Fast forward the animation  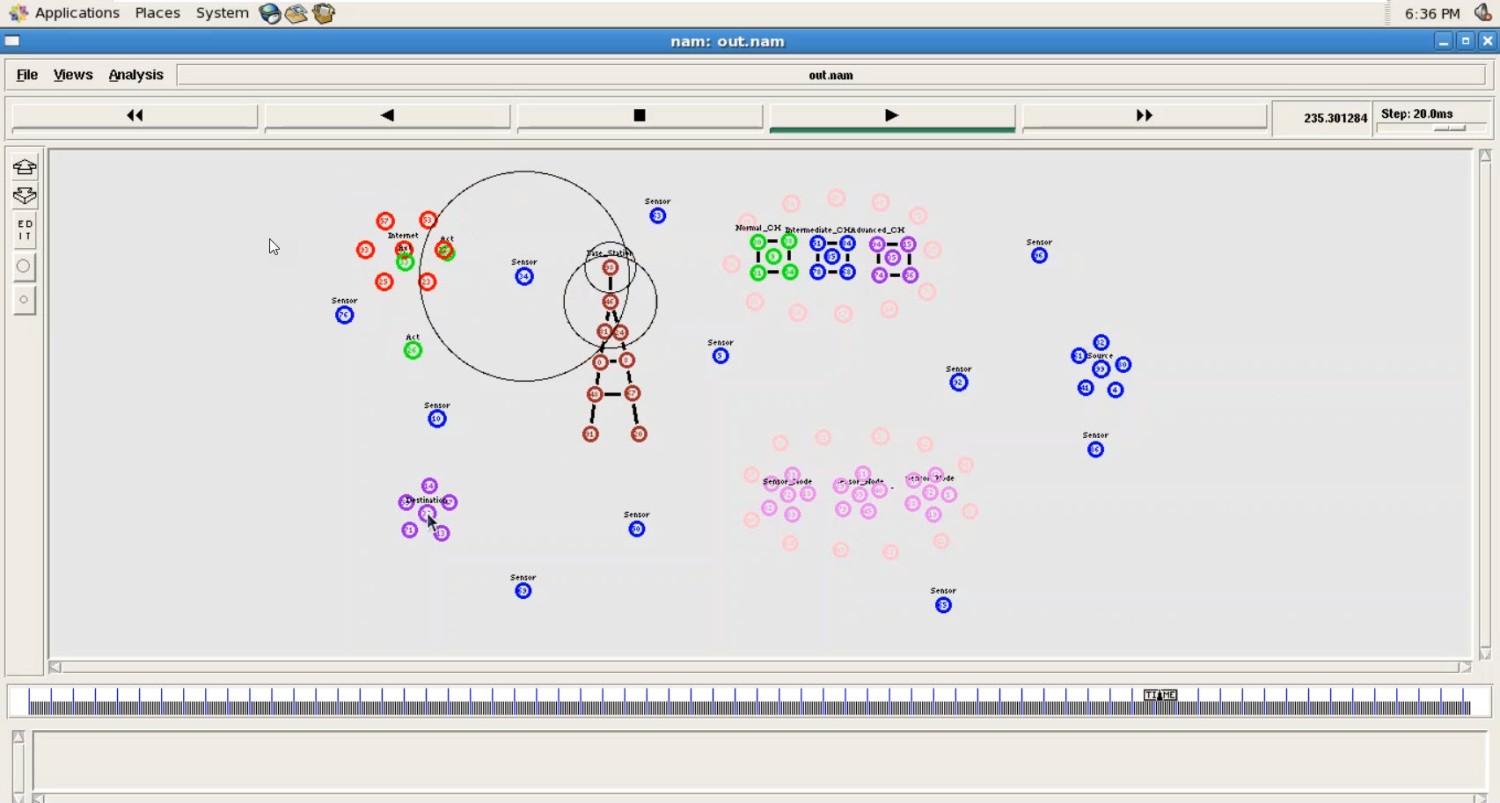1144,116
